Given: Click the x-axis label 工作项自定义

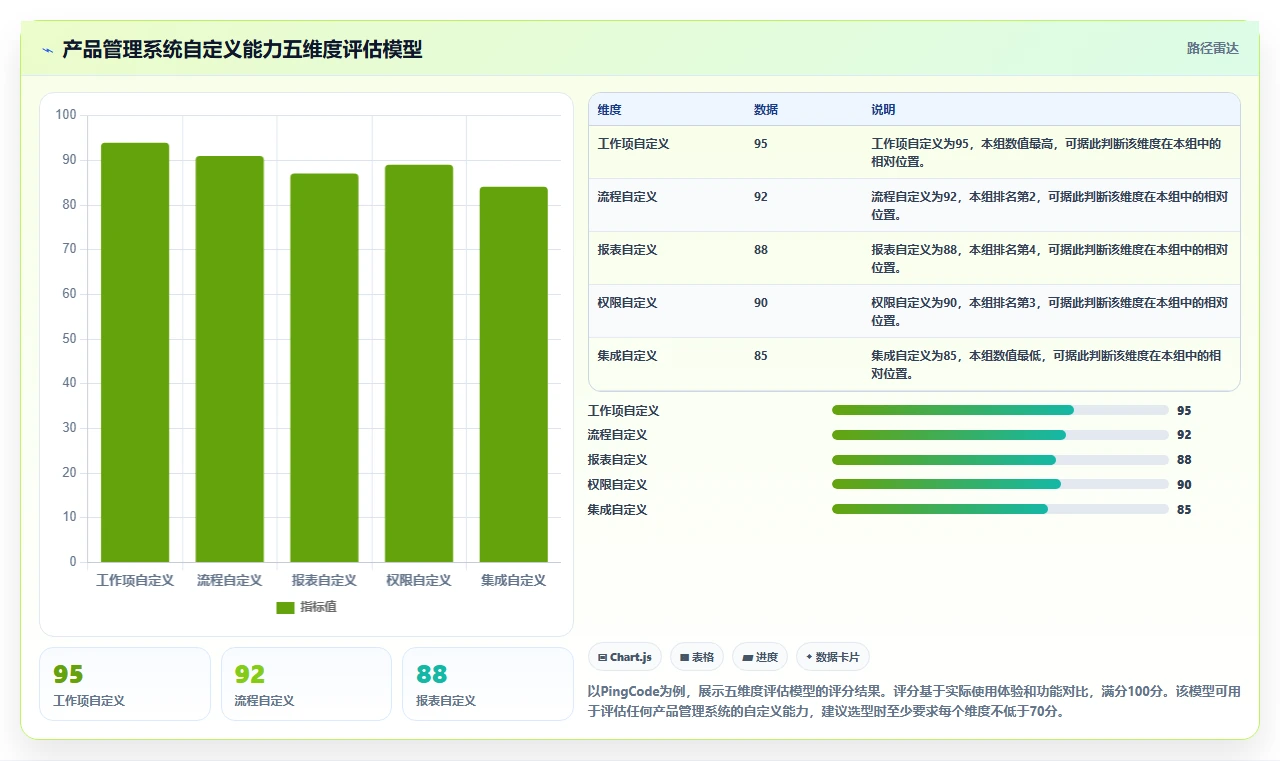Looking at the screenshot, I should [135, 580].
